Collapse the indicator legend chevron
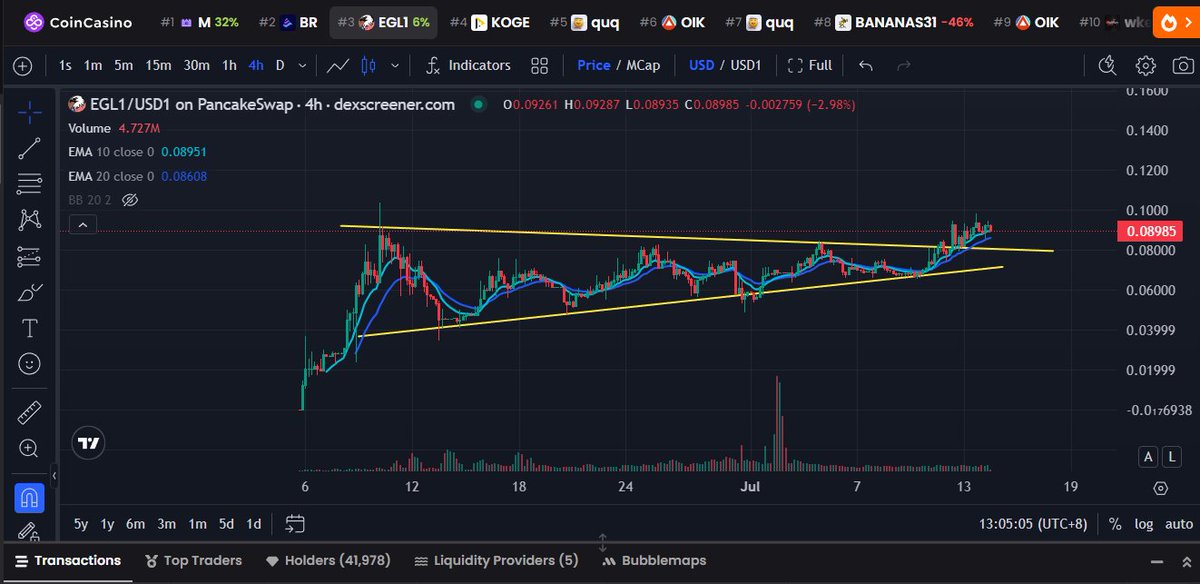 tap(83, 226)
